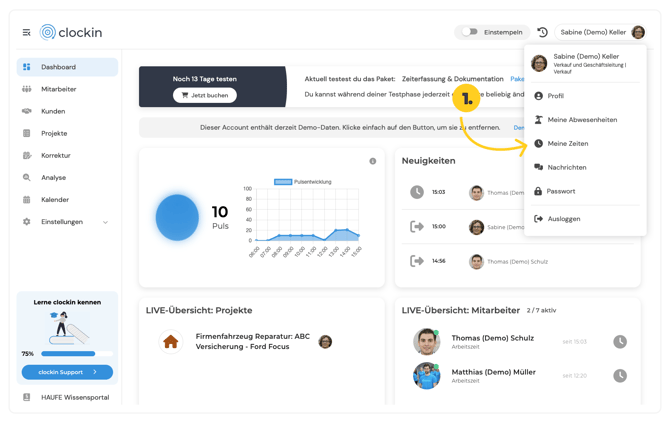The image size is (670, 423).
Task: Click the logout arrow icon at 15:00
Action: (x=417, y=226)
